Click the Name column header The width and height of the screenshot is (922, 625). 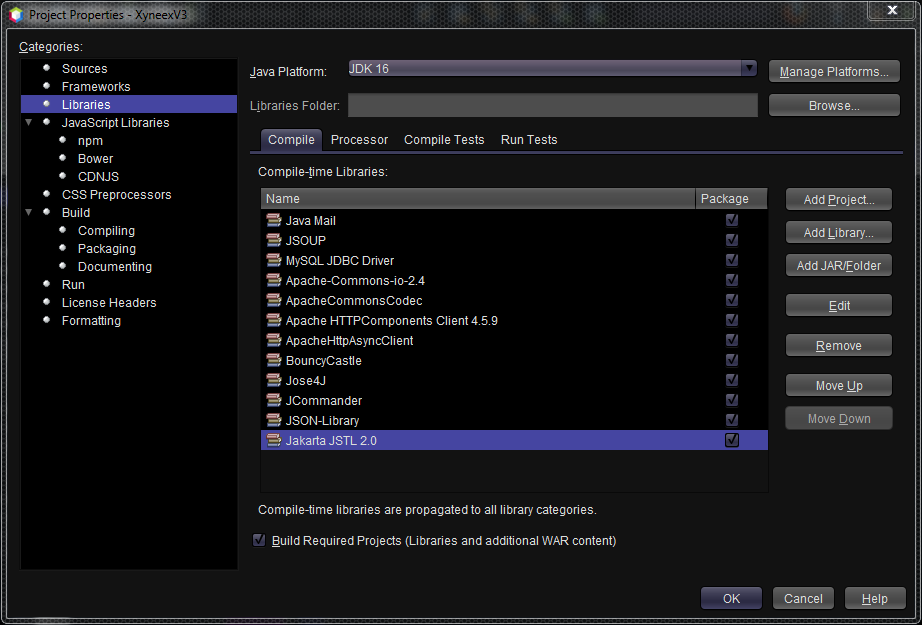tap(478, 199)
